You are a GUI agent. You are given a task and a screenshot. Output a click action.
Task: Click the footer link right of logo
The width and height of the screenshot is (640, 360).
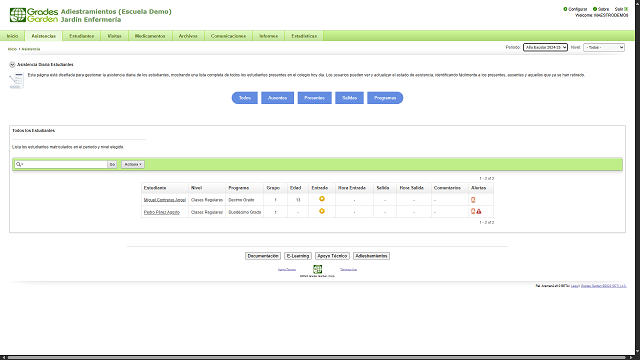(x=349, y=269)
